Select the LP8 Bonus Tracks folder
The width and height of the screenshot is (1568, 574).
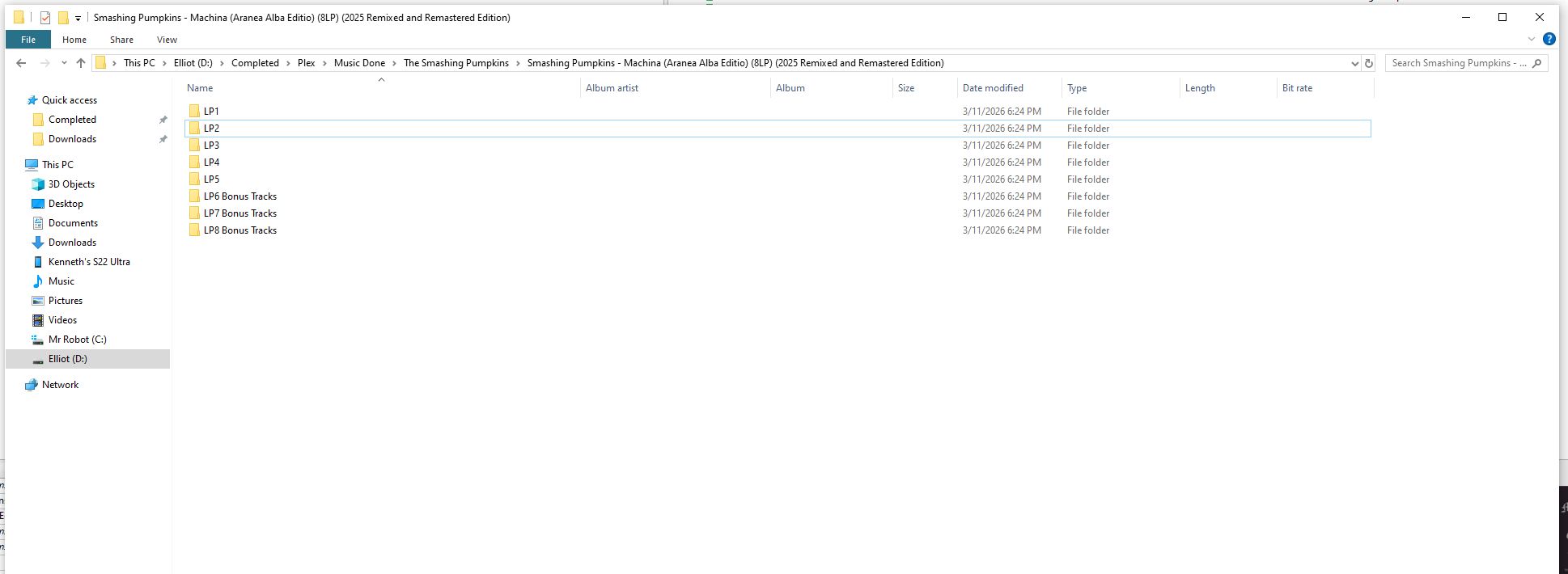pos(239,230)
